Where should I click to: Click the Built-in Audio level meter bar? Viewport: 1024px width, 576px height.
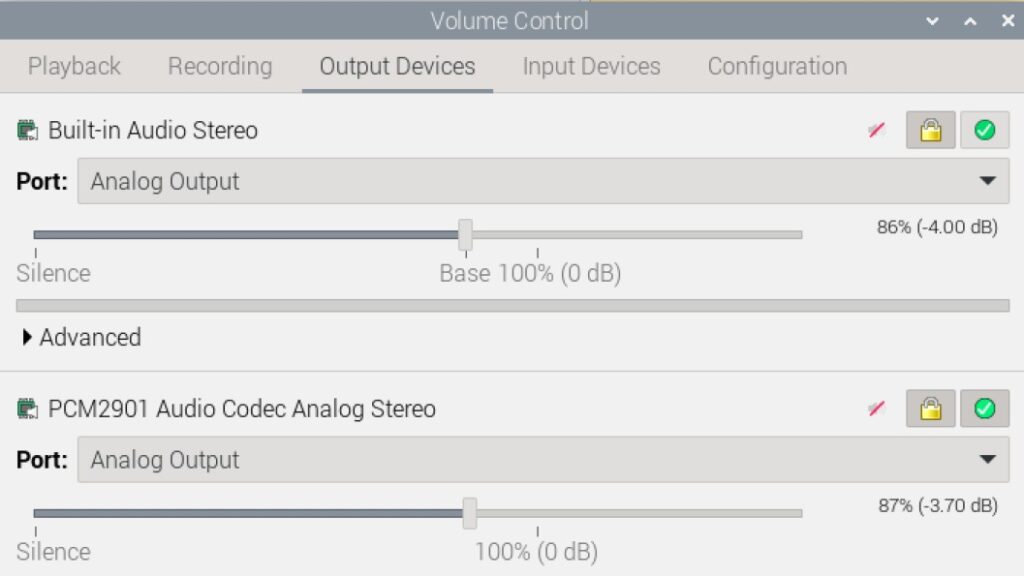coord(513,306)
